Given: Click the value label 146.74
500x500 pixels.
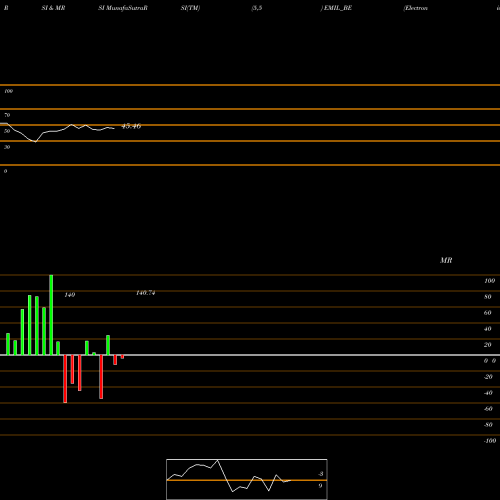Looking at the screenshot, I should (146, 293).
